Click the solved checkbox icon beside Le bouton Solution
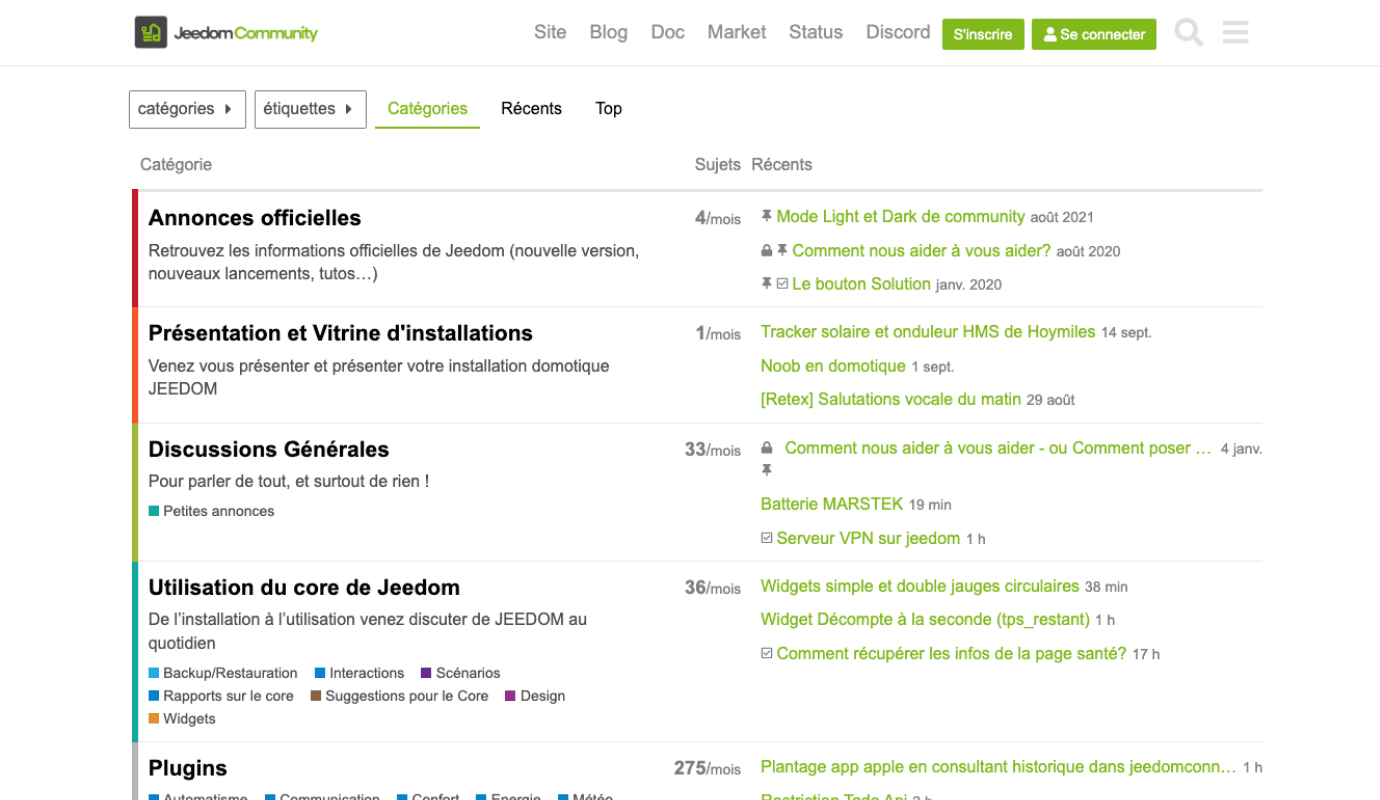Screen dimensions: 1380x800 tap(782, 284)
